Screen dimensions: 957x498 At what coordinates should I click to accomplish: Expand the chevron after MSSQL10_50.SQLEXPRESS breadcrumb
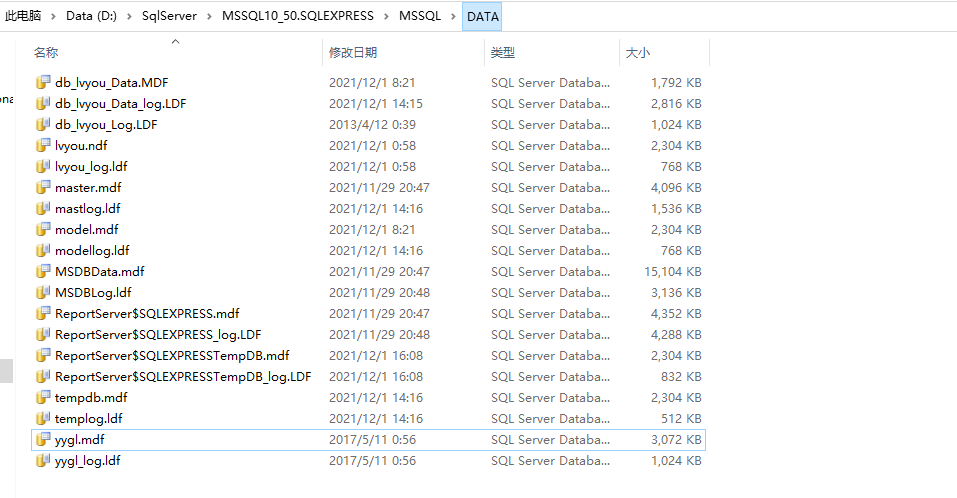(386, 16)
